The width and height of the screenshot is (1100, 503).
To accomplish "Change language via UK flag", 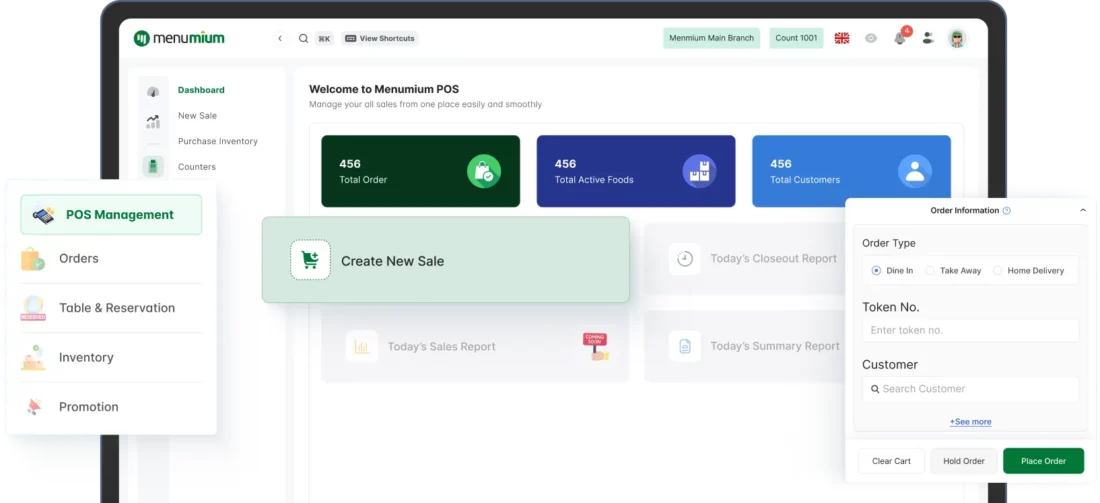I will pos(842,38).
